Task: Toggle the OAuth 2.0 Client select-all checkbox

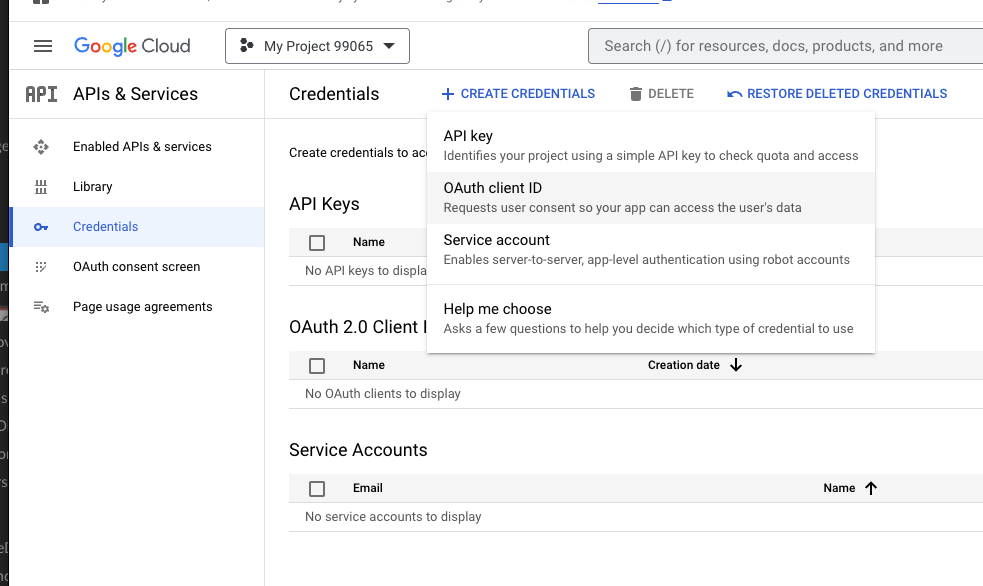Action: [317, 366]
